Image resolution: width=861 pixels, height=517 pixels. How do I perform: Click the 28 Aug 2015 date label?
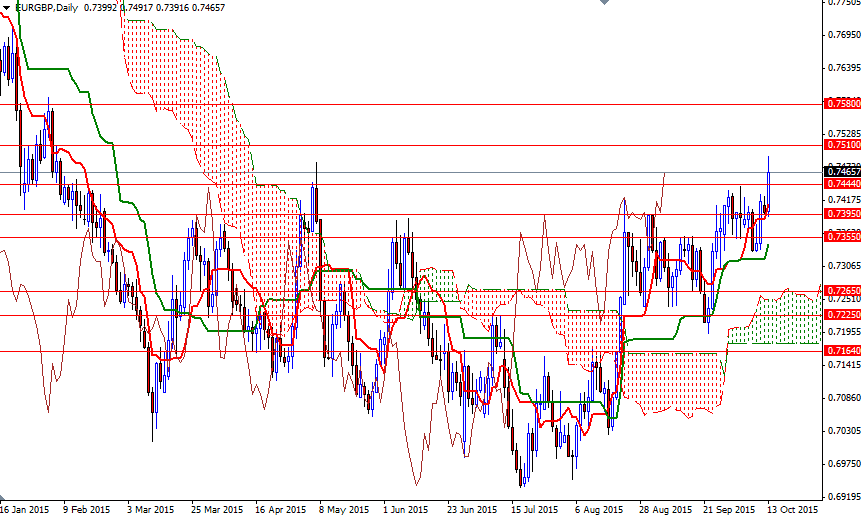[x=657, y=509]
